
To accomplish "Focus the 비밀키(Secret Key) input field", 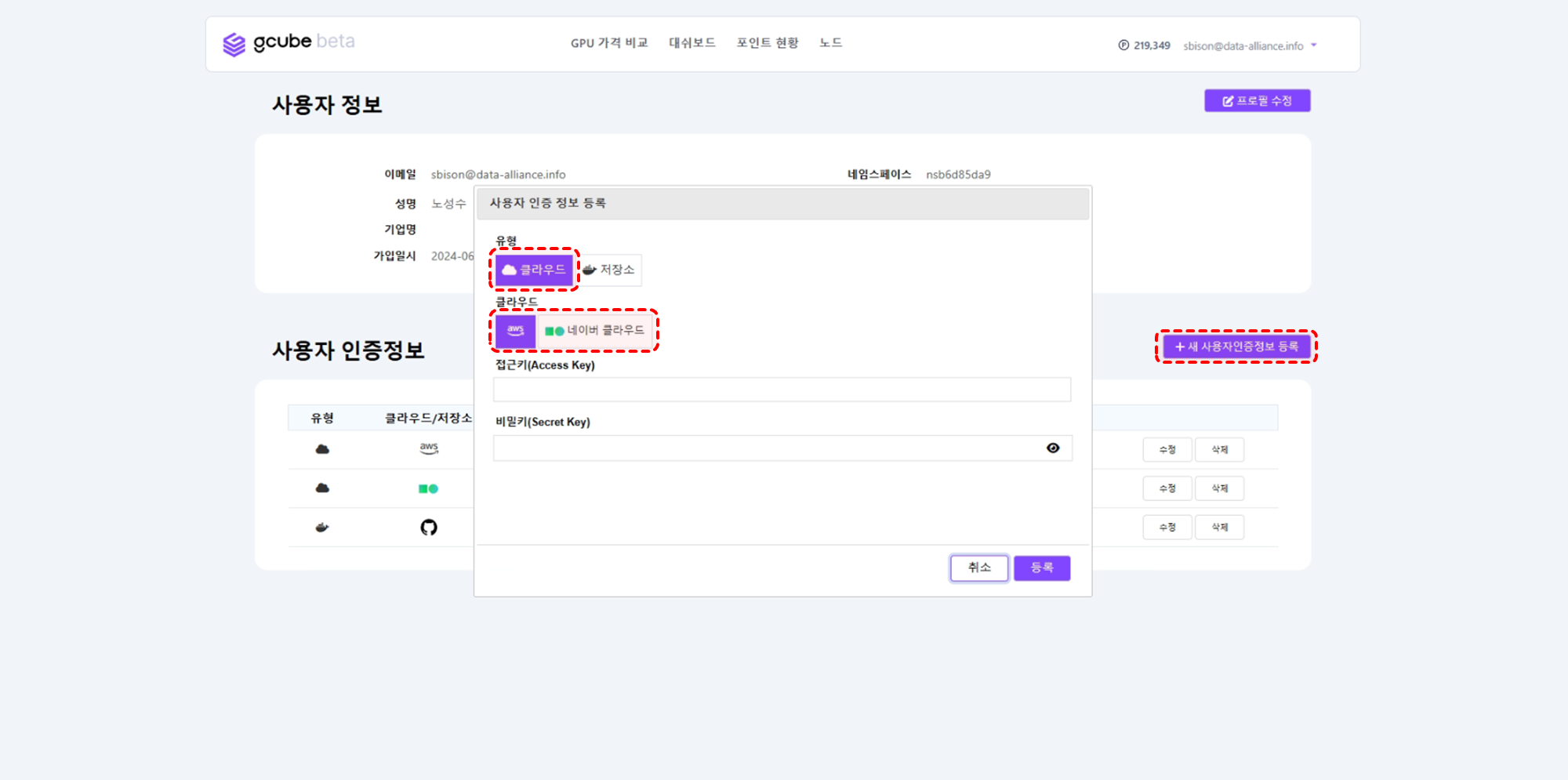I will [x=782, y=448].
